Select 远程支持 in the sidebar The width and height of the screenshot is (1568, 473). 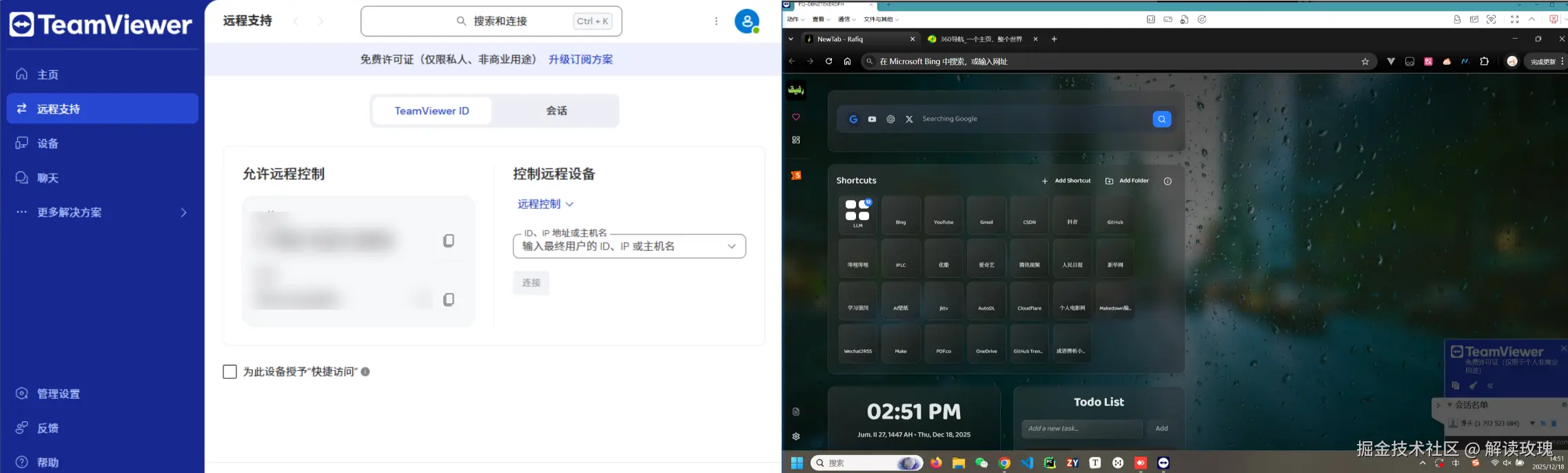(102, 109)
